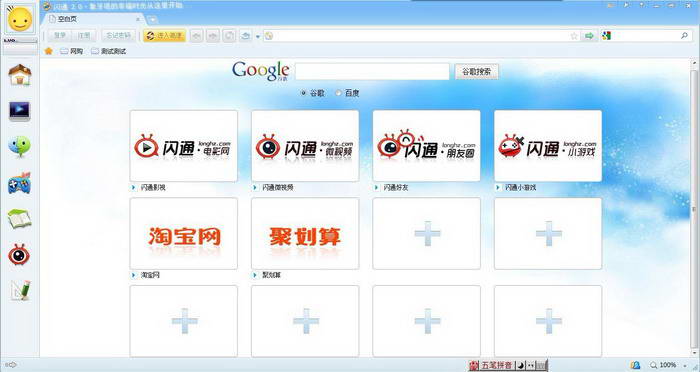Click the 忘记密码 button
Screen dimensions: 700x372
point(118,36)
